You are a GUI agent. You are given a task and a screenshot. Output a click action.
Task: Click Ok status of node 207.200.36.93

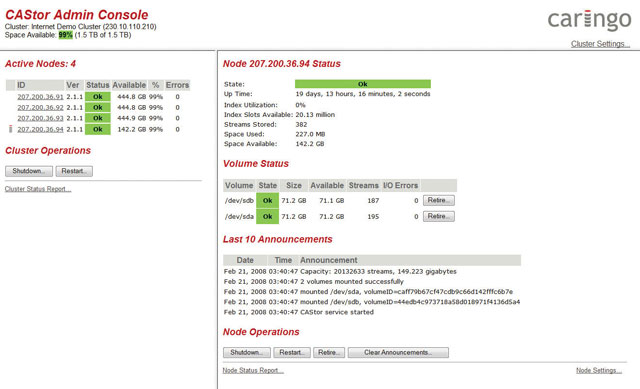click(98, 118)
